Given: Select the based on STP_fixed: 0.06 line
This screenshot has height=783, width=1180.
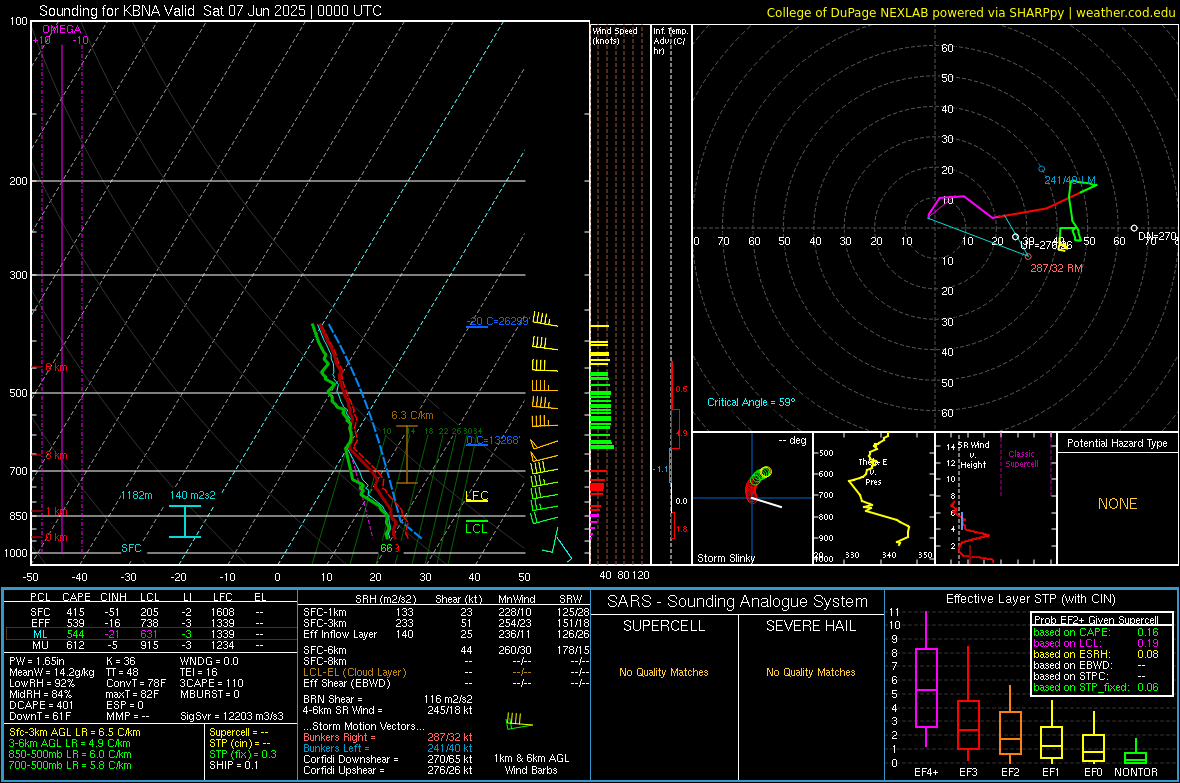Looking at the screenshot, I should [x=1096, y=687].
